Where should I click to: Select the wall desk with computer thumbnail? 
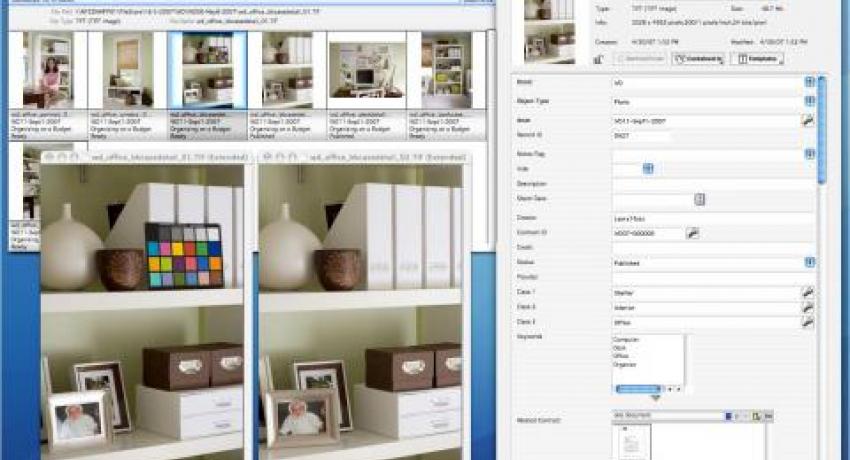[366, 70]
